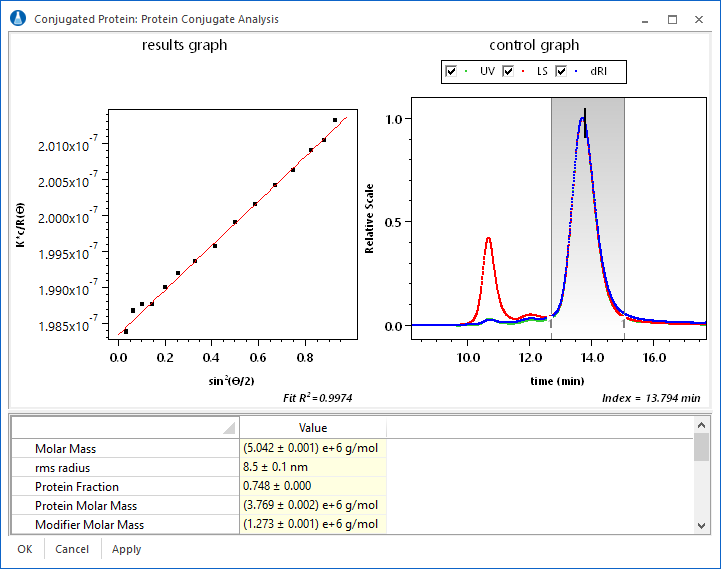The height and width of the screenshot is (569, 721).
Task: Toggle the LS trace checkbox
Action: coord(508,72)
